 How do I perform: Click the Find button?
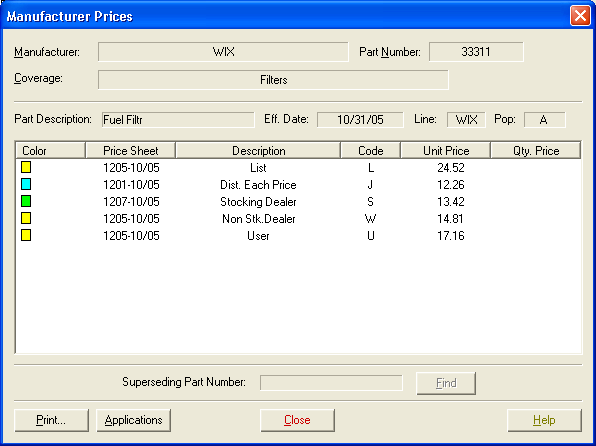coord(446,383)
